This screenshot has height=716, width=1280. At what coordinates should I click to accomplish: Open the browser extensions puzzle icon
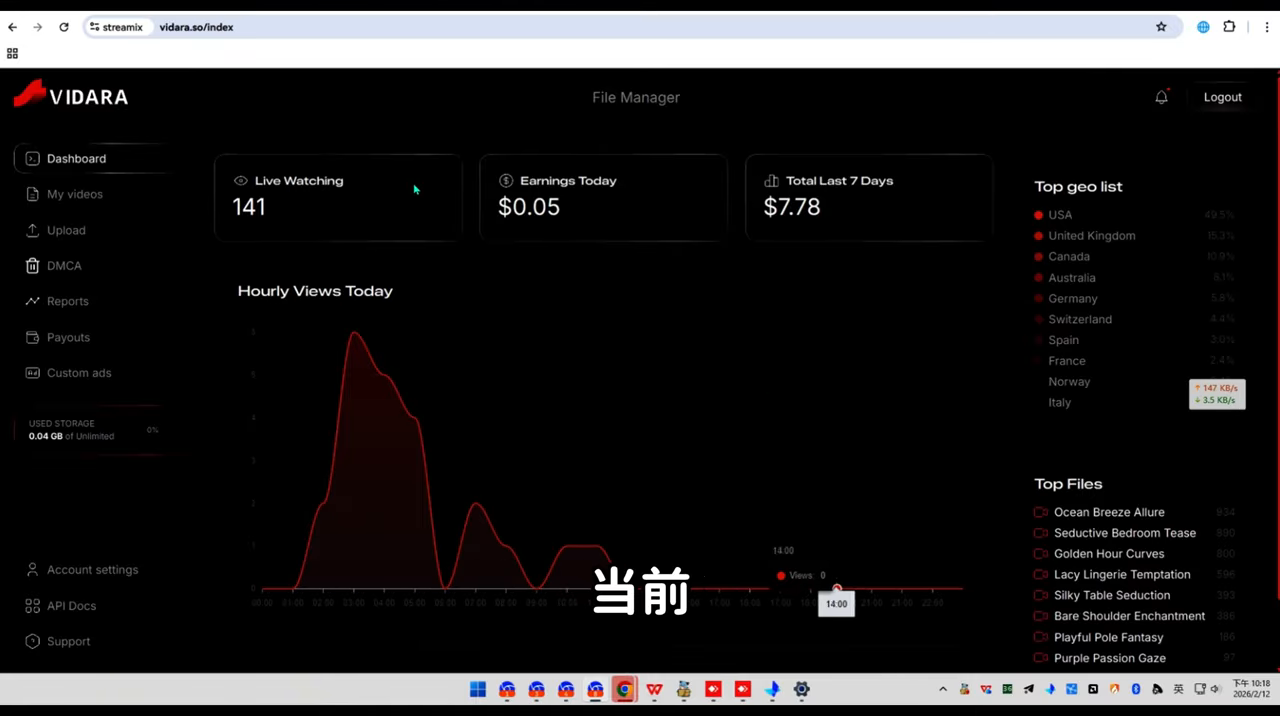tap(1230, 27)
